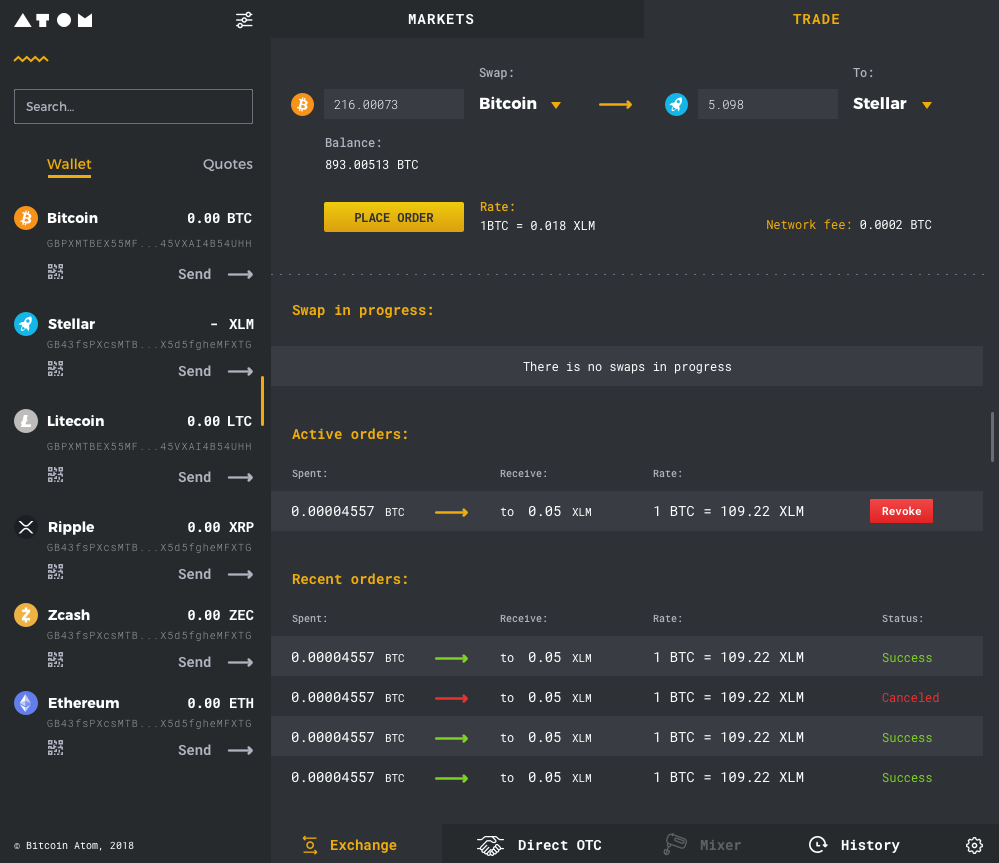Image resolution: width=999 pixels, height=863 pixels.
Task: Click the Ethereum coin icon in wallet
Action: [x=26, y=703]
